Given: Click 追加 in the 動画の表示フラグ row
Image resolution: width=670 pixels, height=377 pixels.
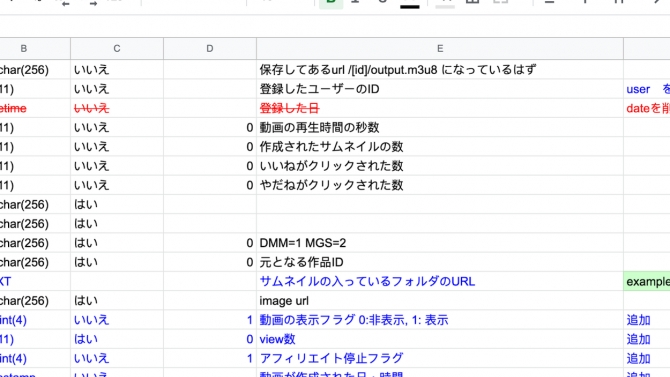Looking at the screenshot, I should coord(646,320).
